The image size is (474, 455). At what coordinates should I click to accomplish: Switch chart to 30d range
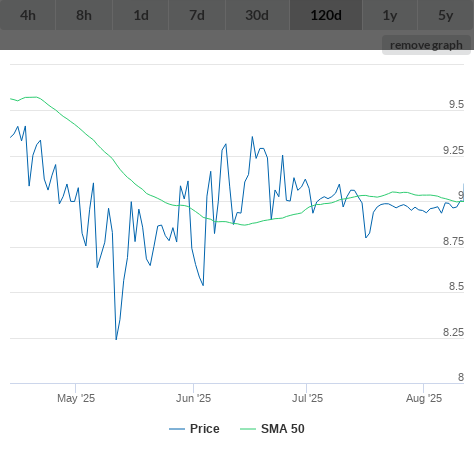click(257, 15)
